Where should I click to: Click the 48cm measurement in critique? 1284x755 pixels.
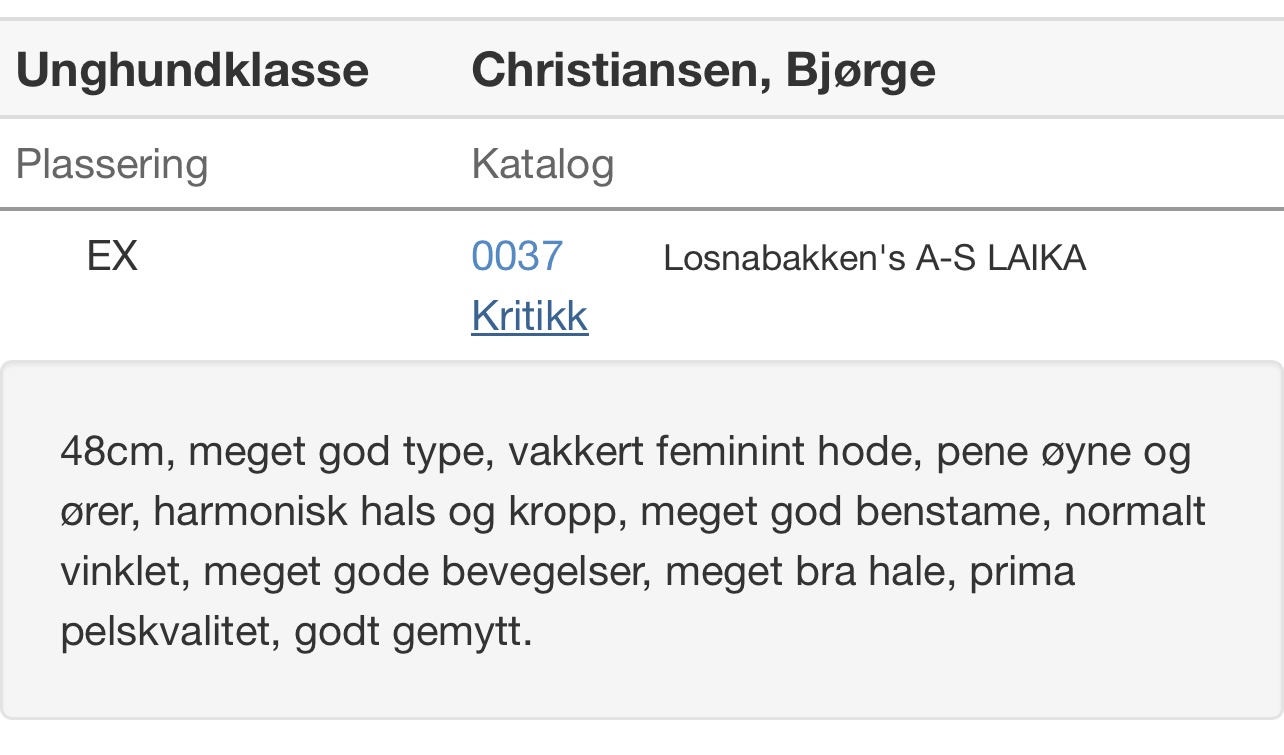click(x=111, y=452)
